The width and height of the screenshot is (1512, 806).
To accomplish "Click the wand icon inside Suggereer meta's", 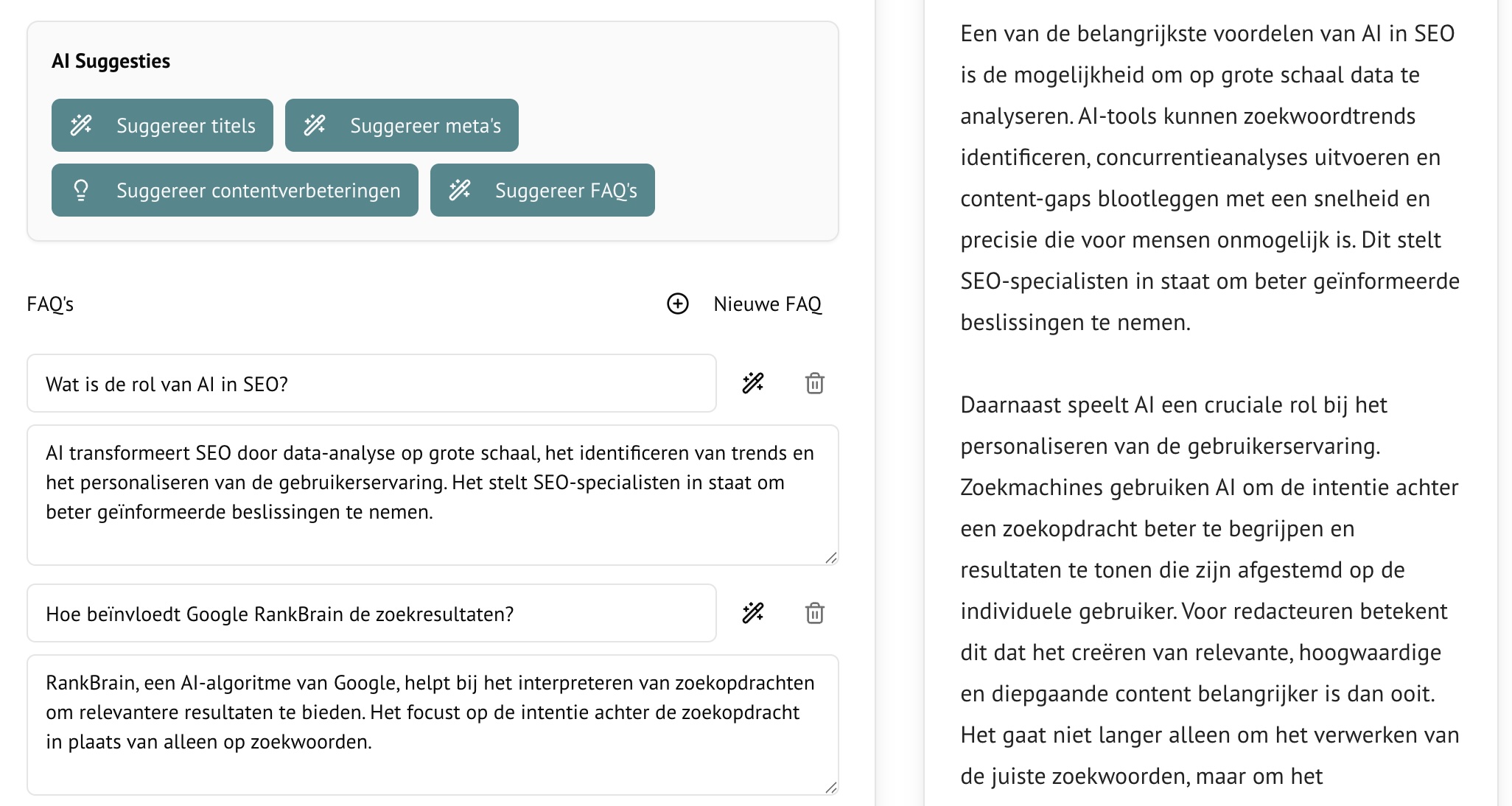I will click(315, 125).
